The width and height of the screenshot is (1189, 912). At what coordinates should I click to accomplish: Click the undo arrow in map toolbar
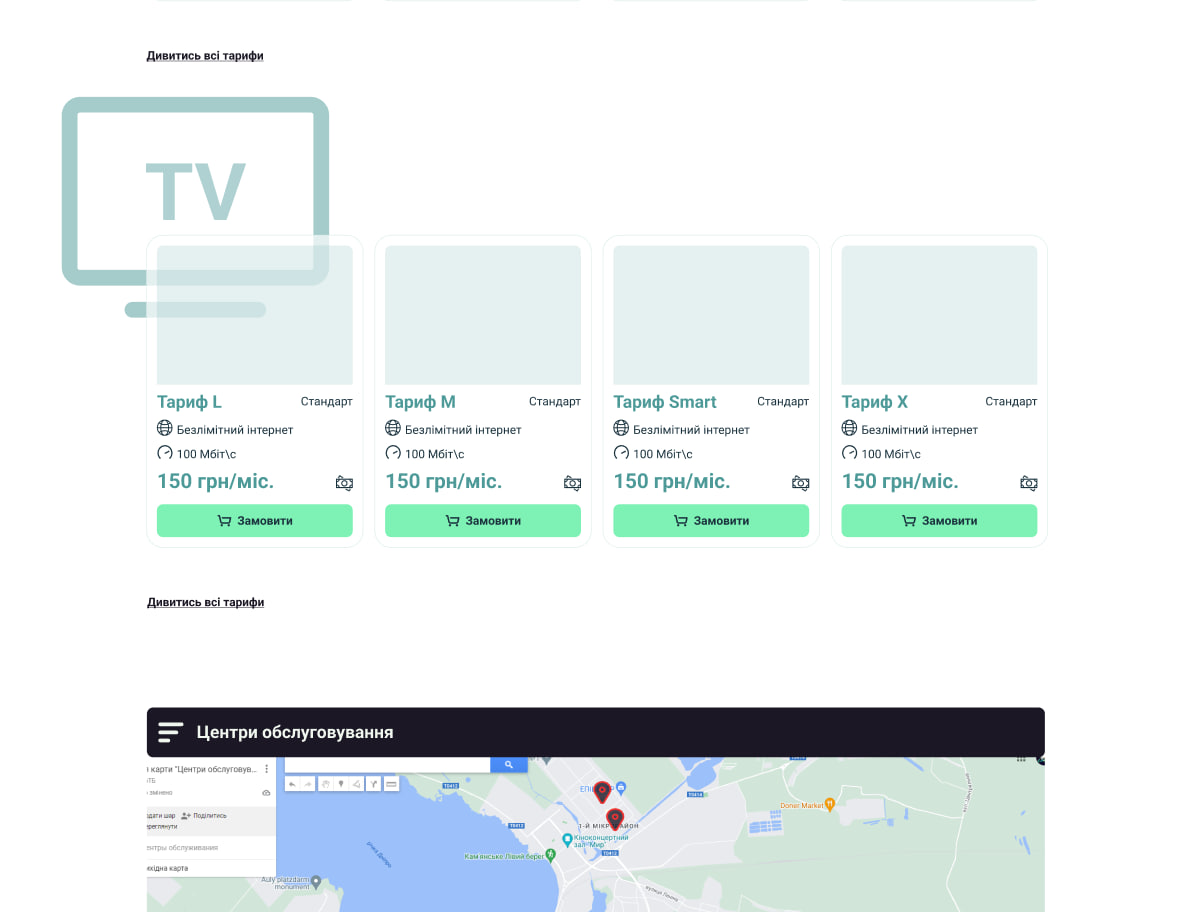pos(293,784)
